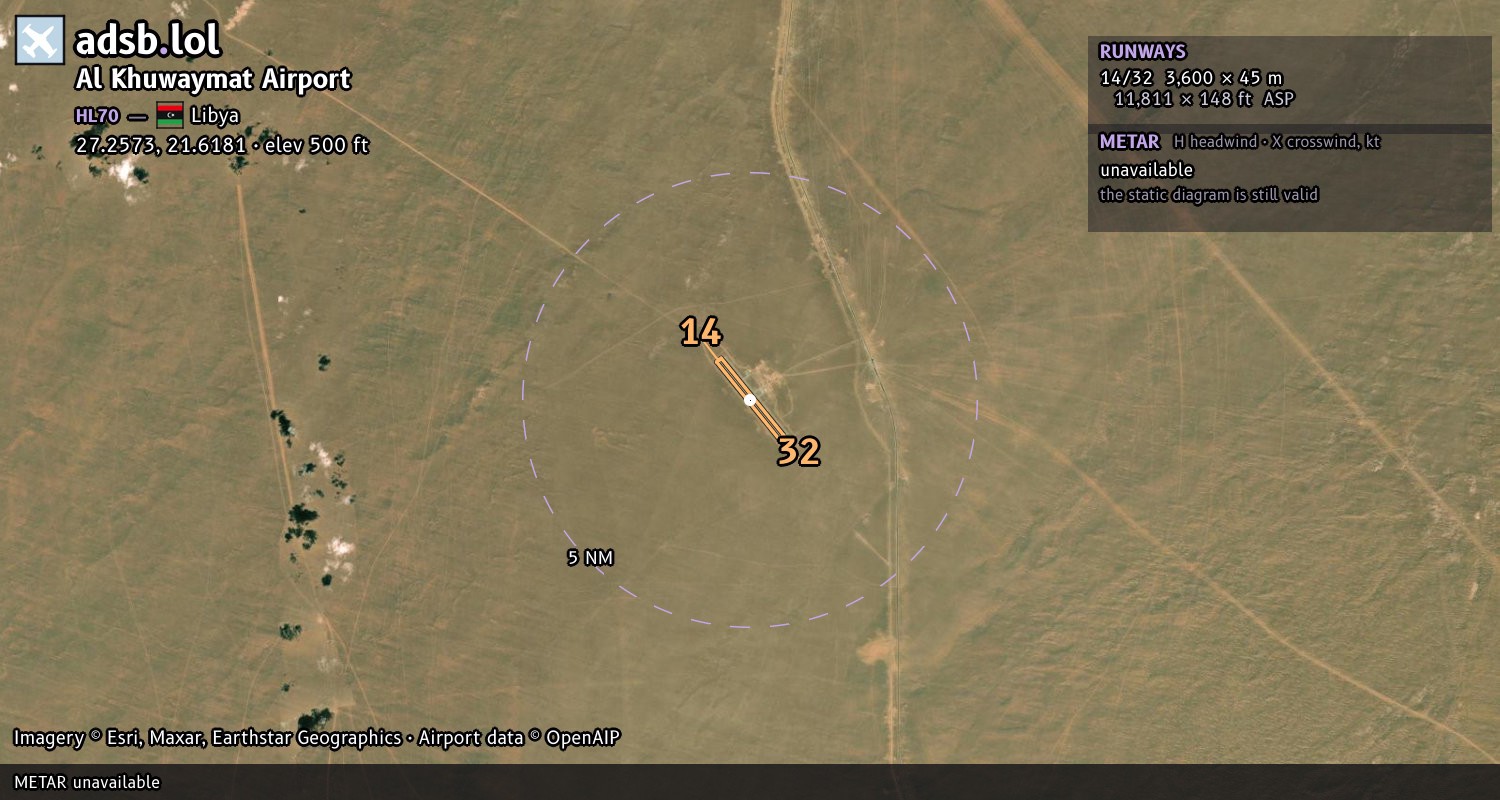Click the METAR panel heading

point(1129,142)
